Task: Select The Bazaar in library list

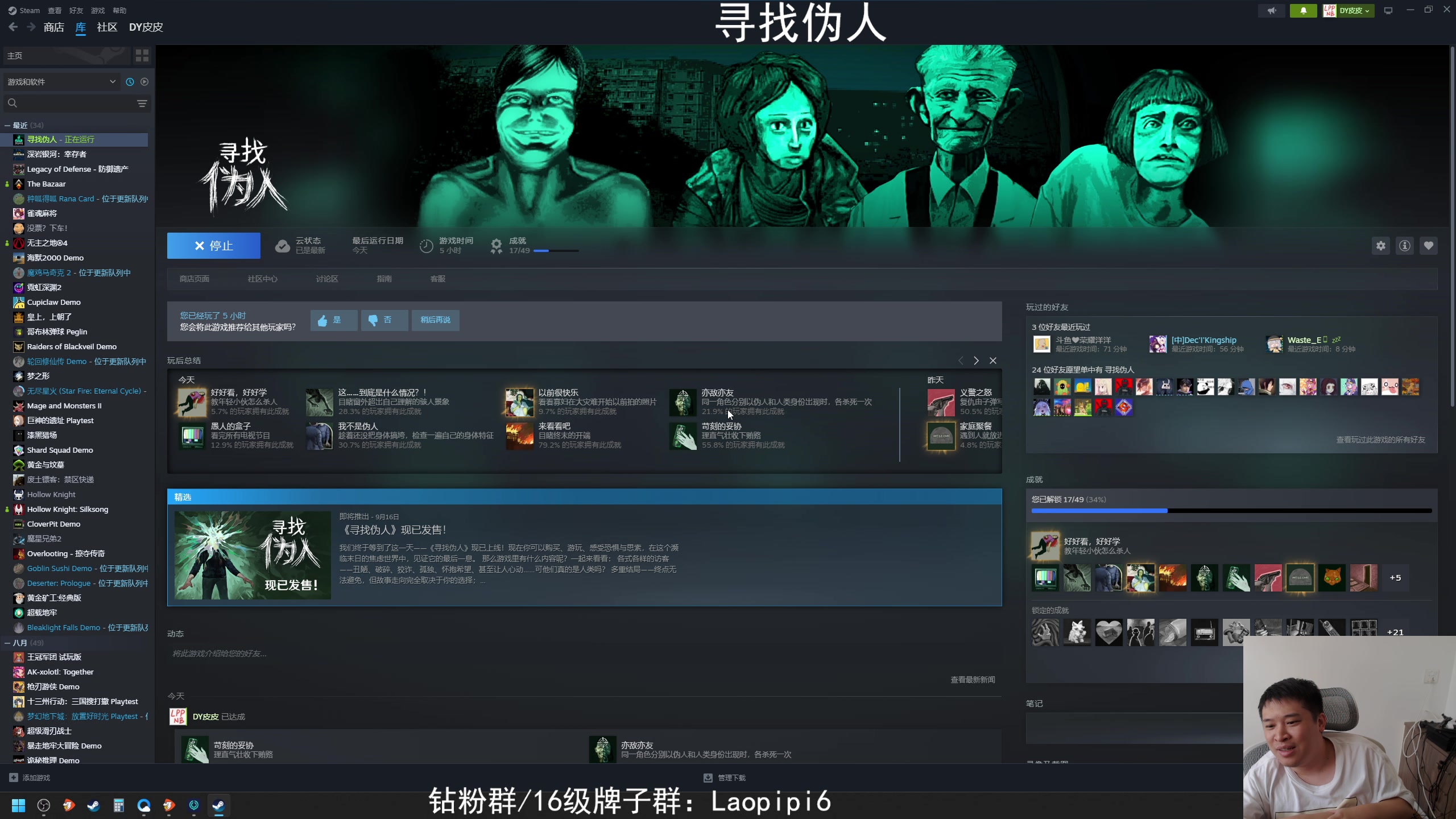Action: pyautogui.click(x=47, y=184)
